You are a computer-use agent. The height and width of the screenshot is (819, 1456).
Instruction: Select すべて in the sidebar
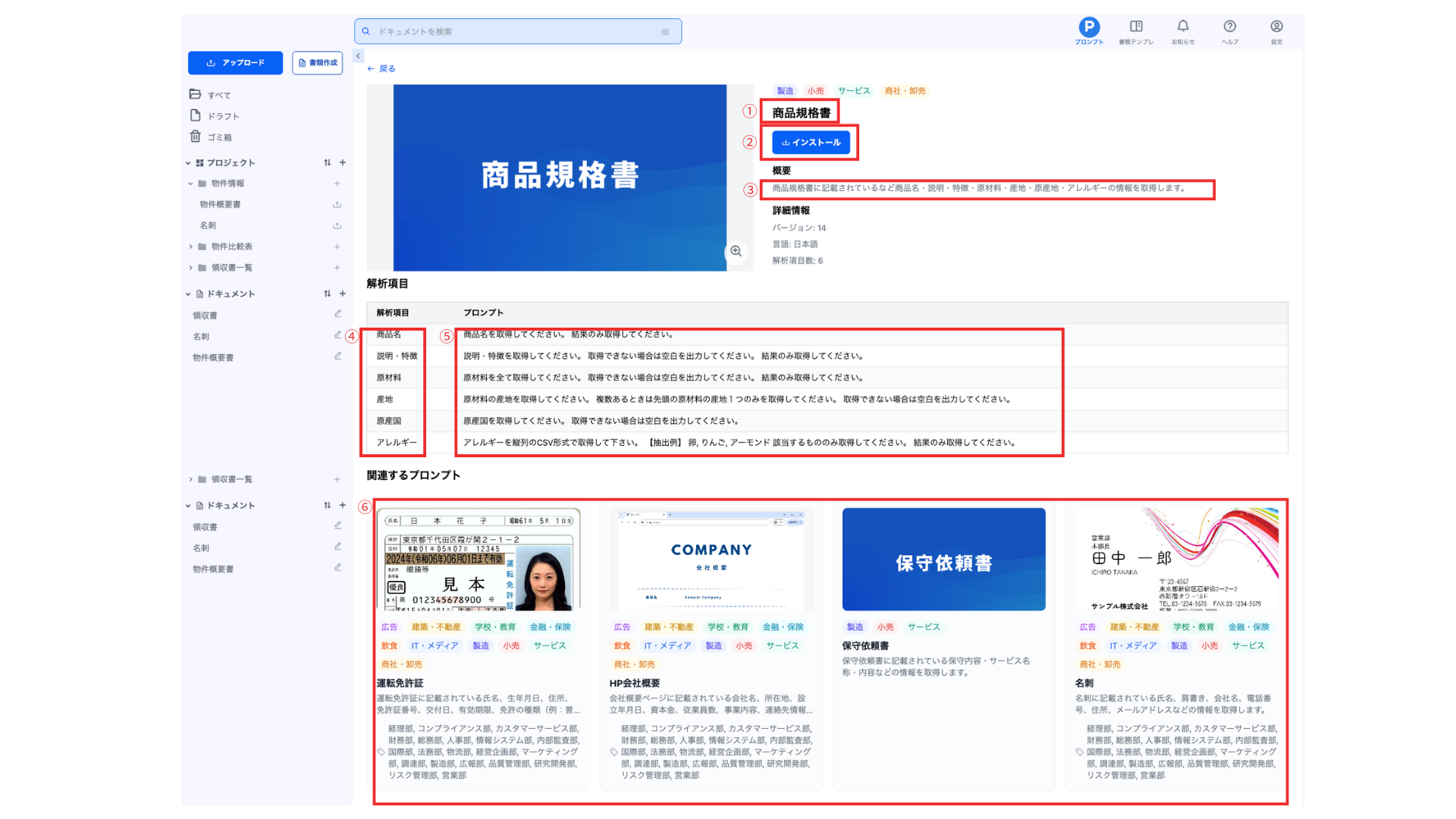(219, 95)
